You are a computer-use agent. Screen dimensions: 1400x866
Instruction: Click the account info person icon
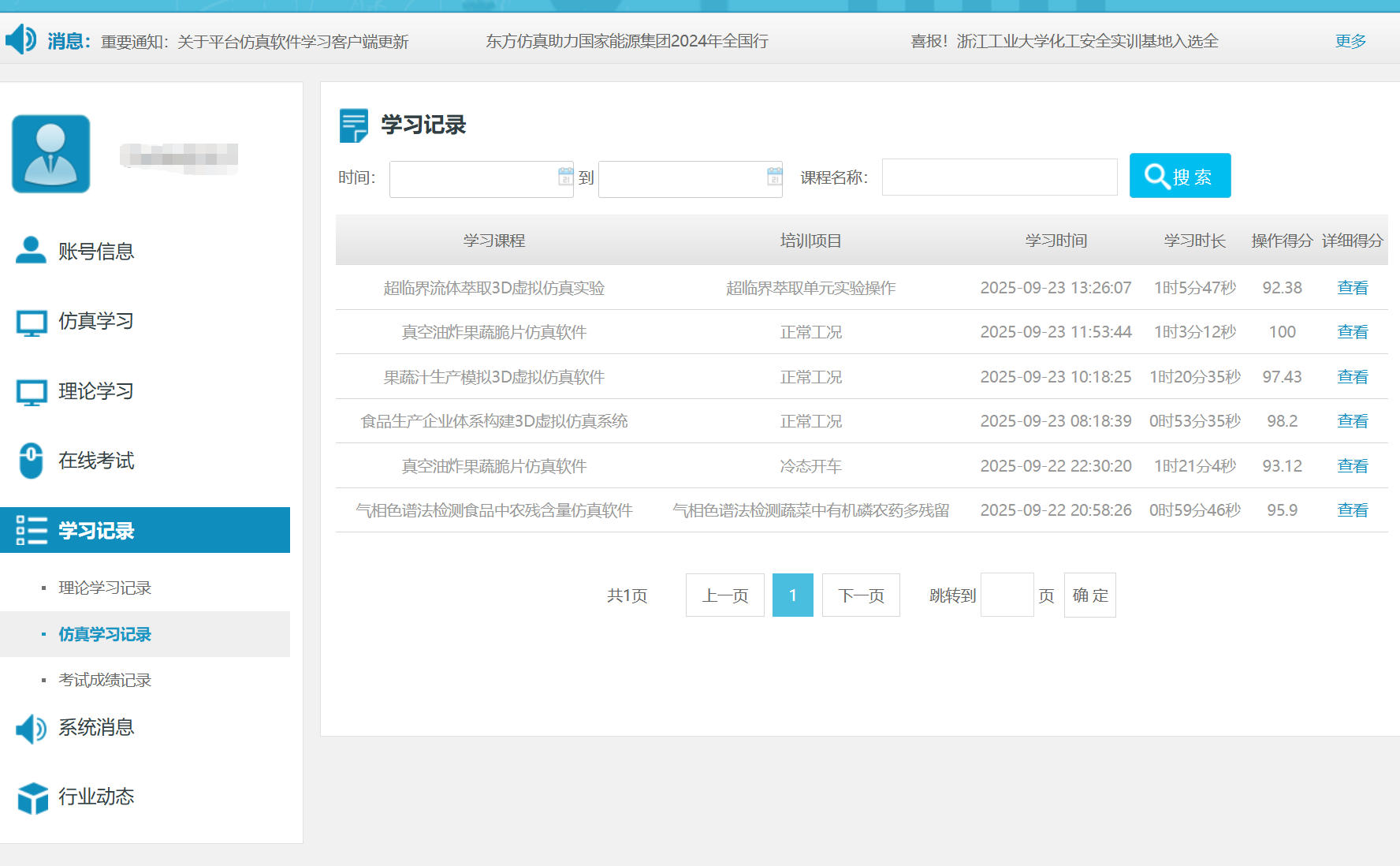coord(31,251)
